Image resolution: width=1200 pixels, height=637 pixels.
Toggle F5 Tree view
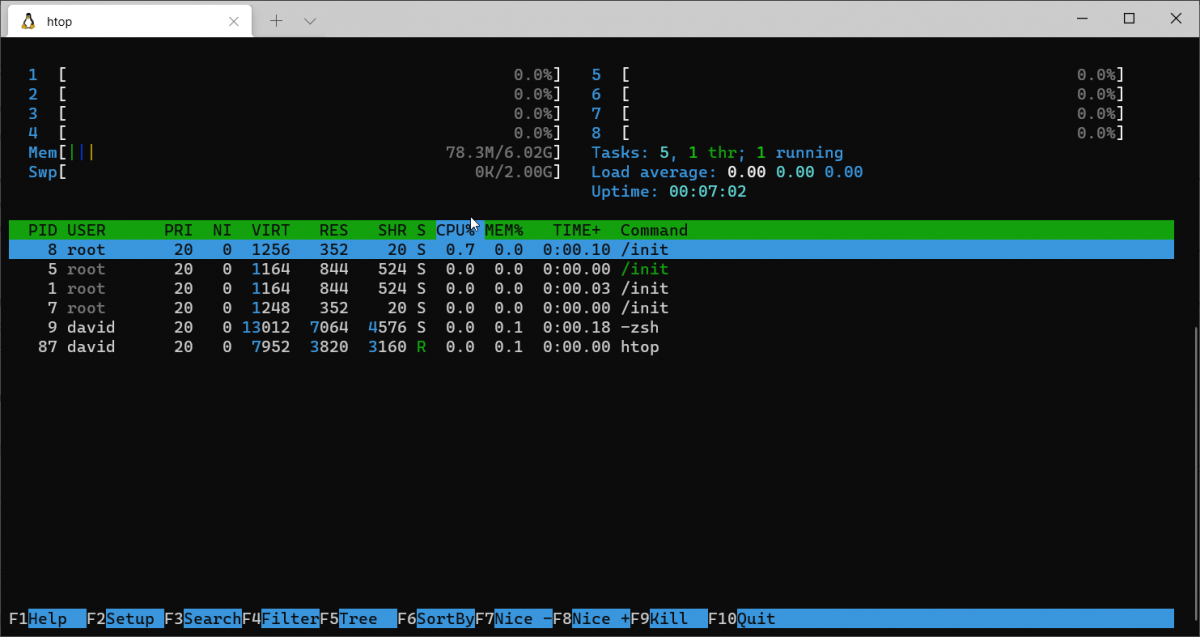[x=360, y=618]
